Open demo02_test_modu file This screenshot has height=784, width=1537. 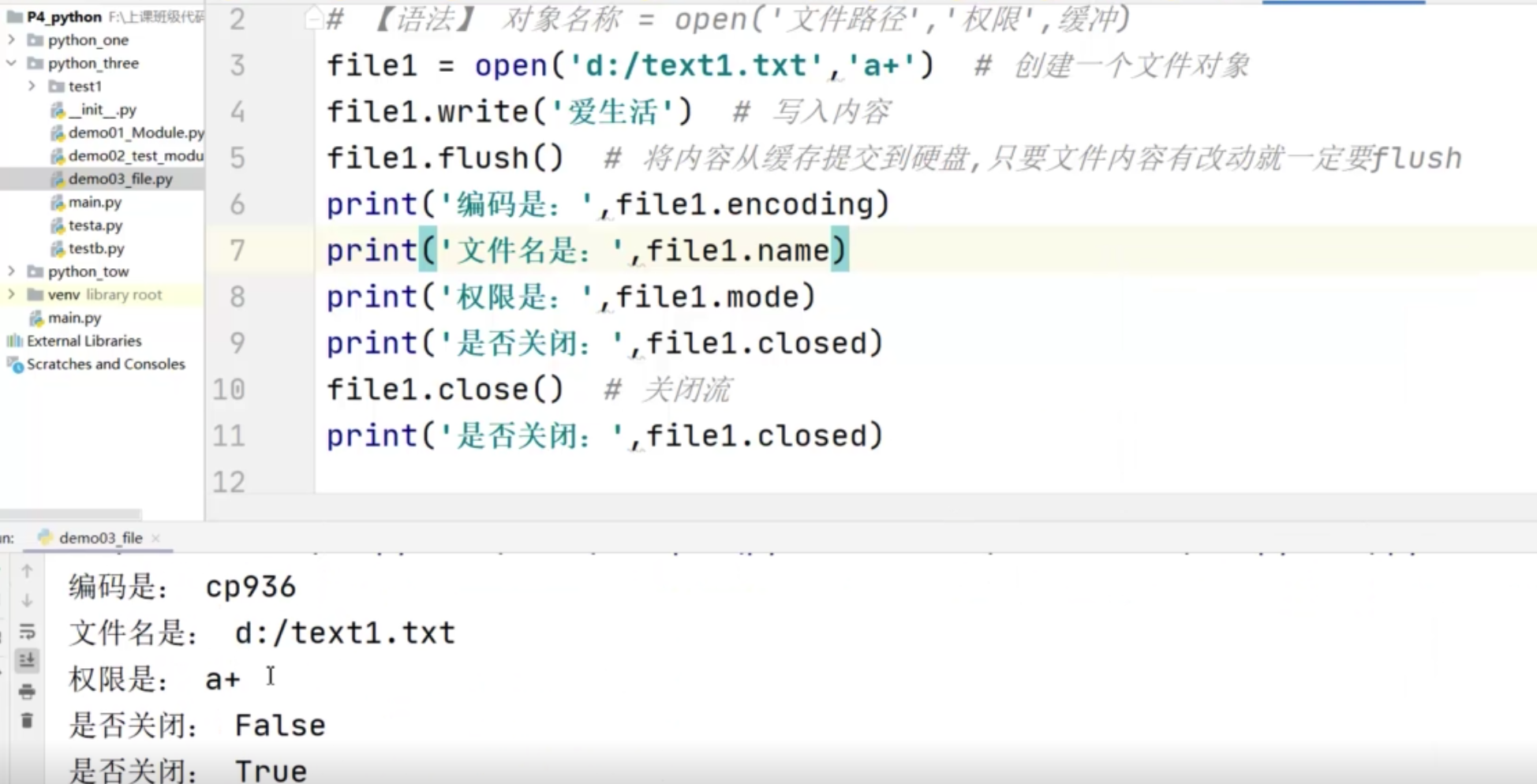[136, 155]
